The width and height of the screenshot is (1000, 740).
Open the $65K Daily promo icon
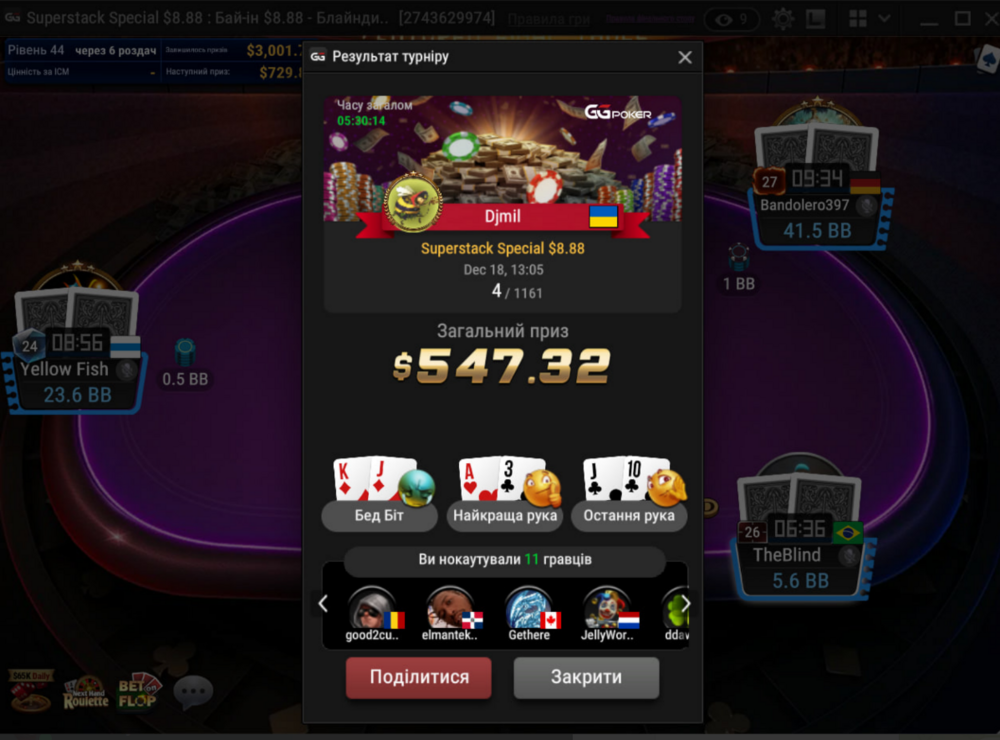pos(31,690)
